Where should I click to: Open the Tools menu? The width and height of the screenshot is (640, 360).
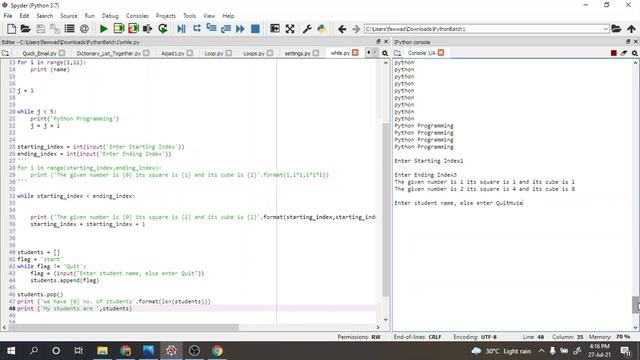coord(189,16)
